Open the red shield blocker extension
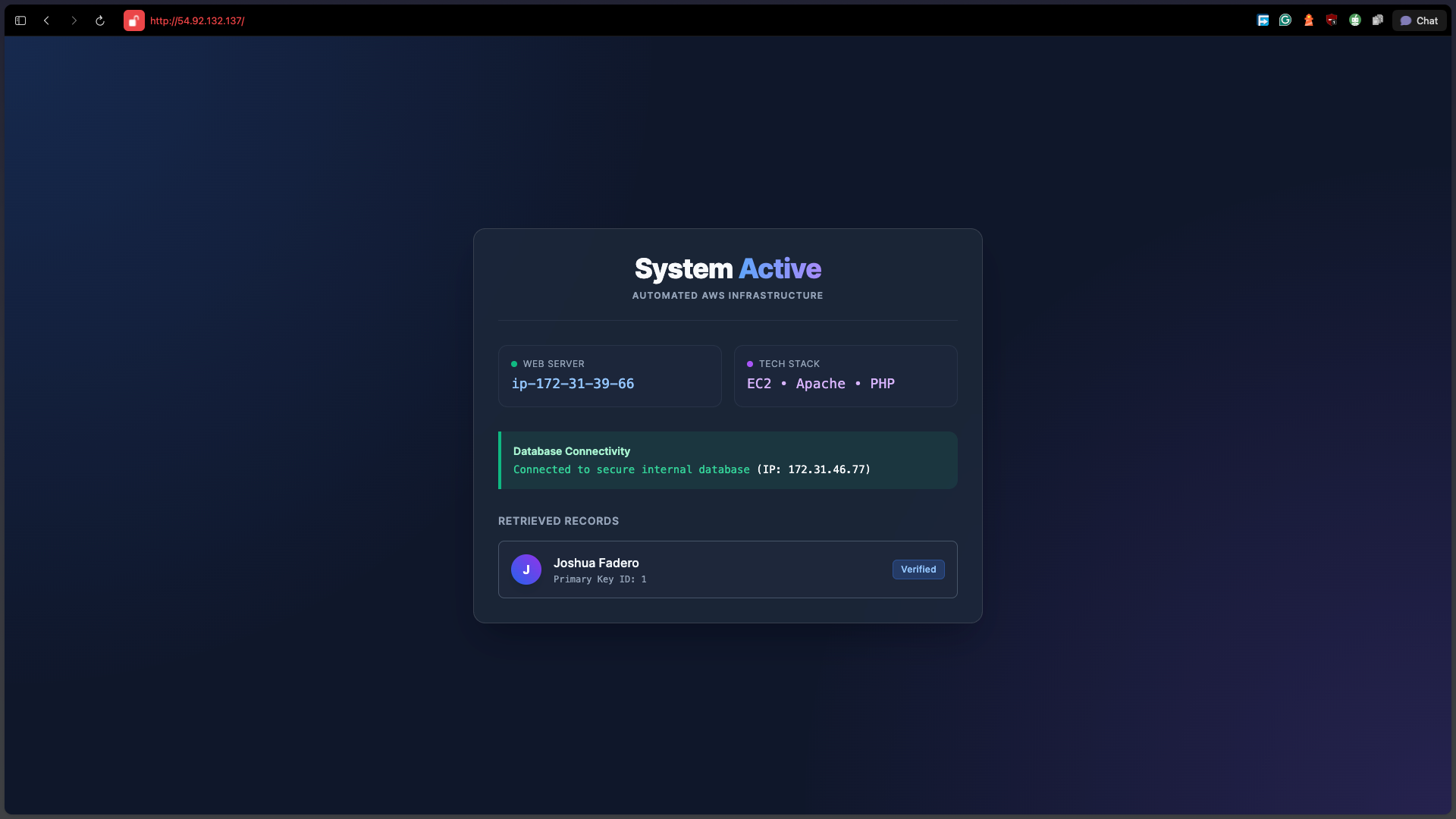Viewport: 1456px width, 819px height. [1332, 20]
